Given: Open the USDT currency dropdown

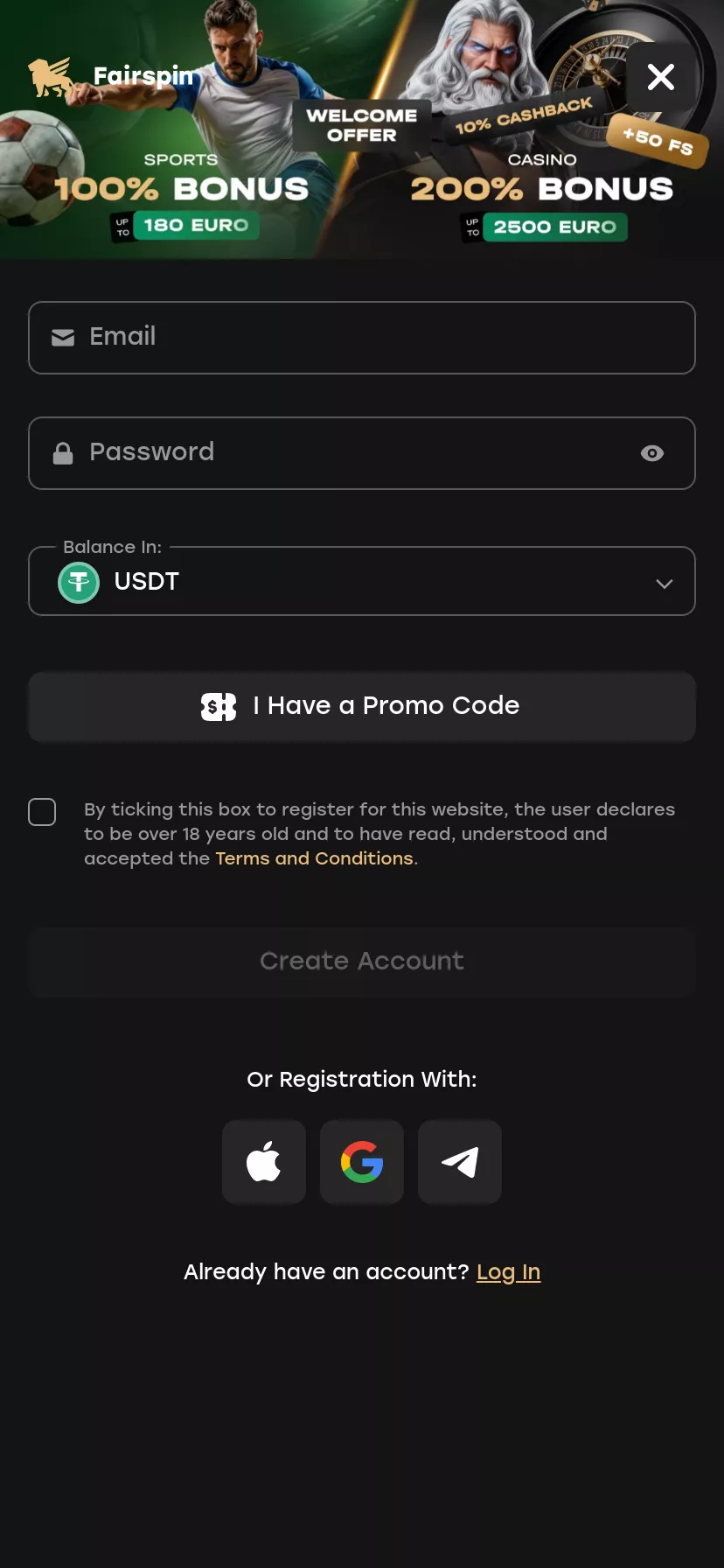Looking at the screenshot, I should pos(362,581).
